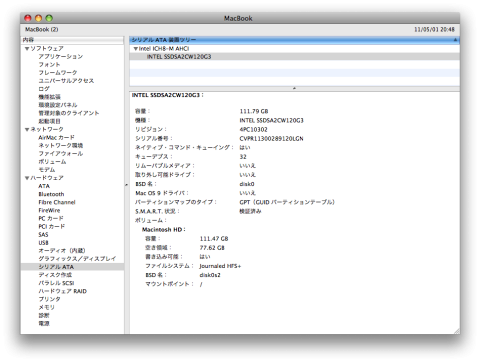Show ログ in the sidebar
Viewport: 480px width, 362px height.
click(x=44, y=89)
